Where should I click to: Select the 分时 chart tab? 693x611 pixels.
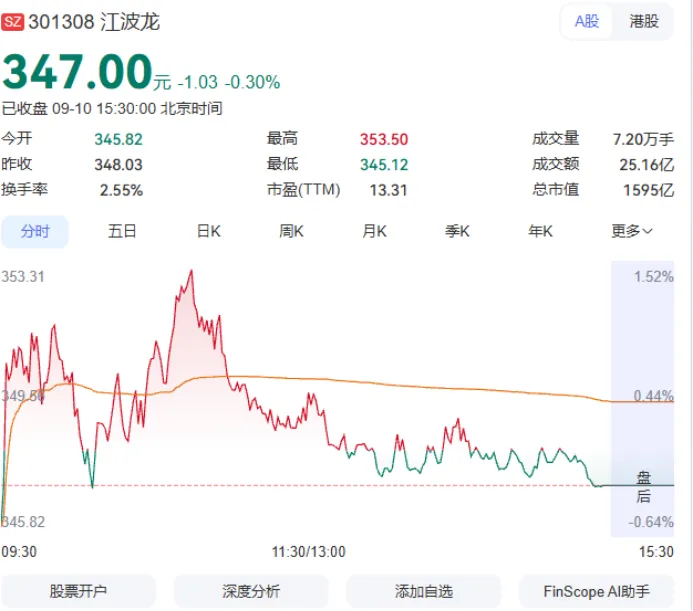[x=35, y=231]
